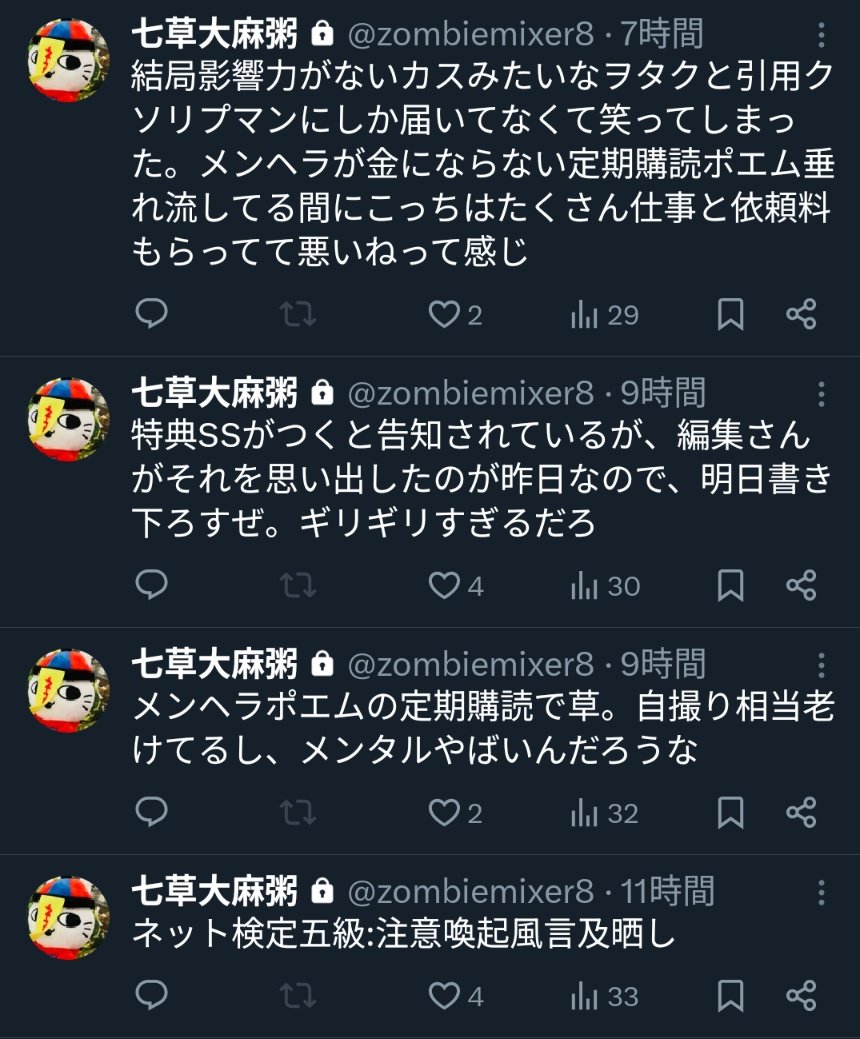Reply to the ネット検定五級 tweet
Viewport: 860px width, 1039px height.
[x=151, y=996]
